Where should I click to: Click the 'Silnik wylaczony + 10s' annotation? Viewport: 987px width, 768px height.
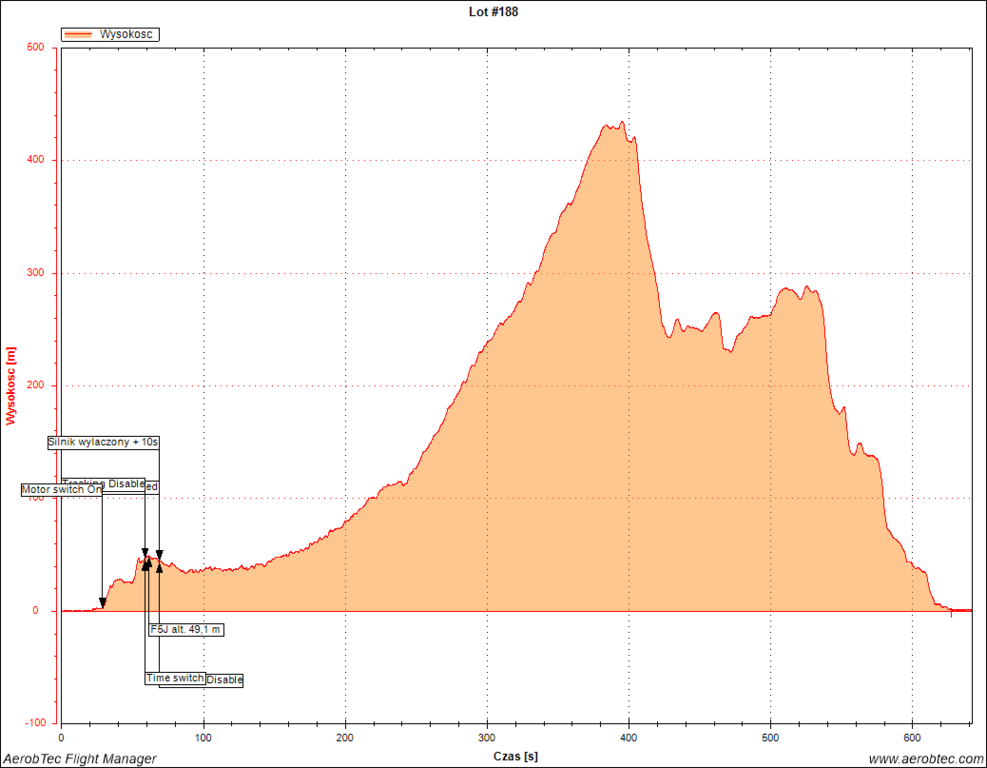click(x=104, y=442)
